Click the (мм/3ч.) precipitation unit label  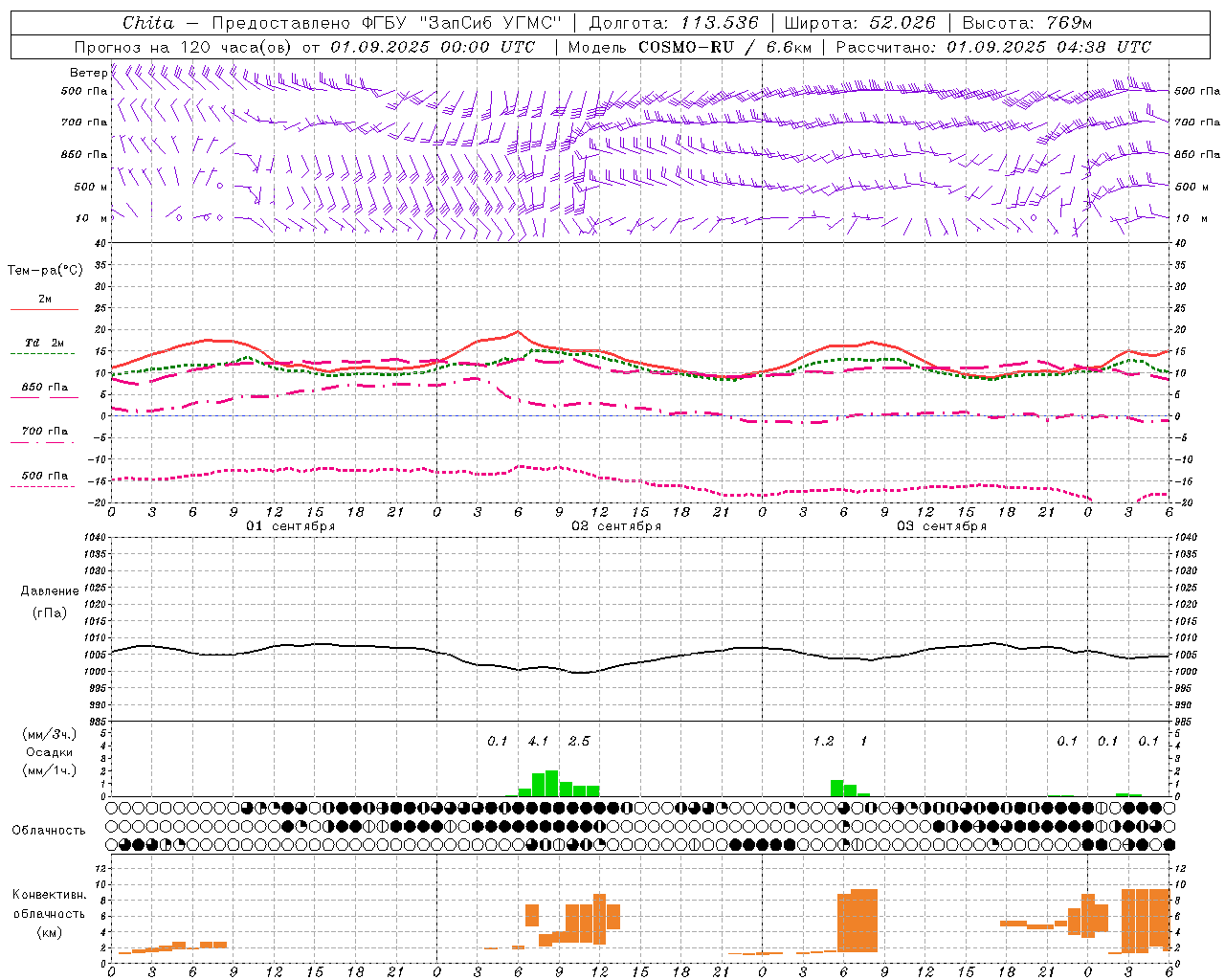tap(50, 734)
